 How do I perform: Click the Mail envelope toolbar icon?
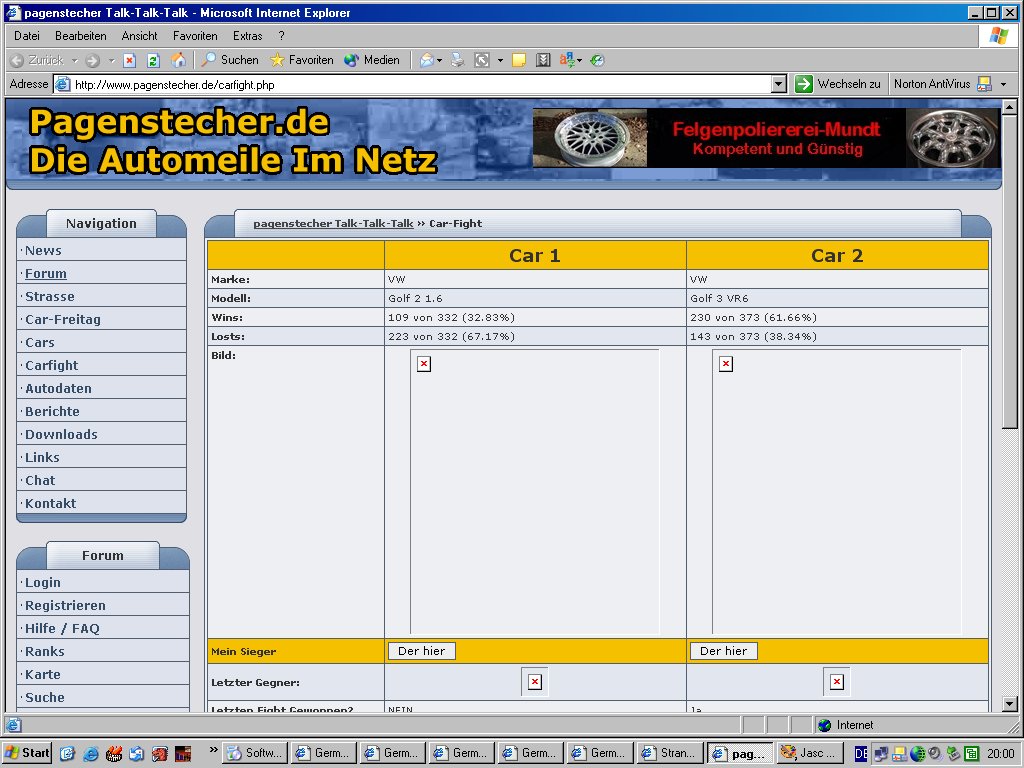[426, 61]
